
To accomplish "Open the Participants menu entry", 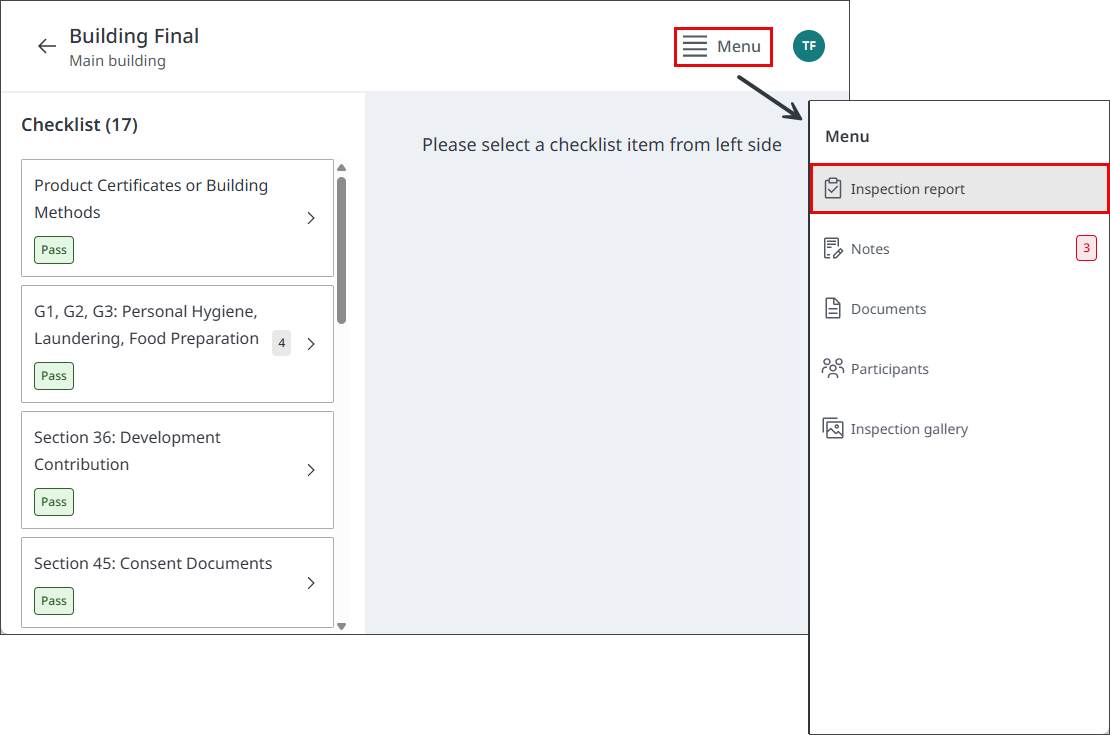I will (x=959, y=368).
